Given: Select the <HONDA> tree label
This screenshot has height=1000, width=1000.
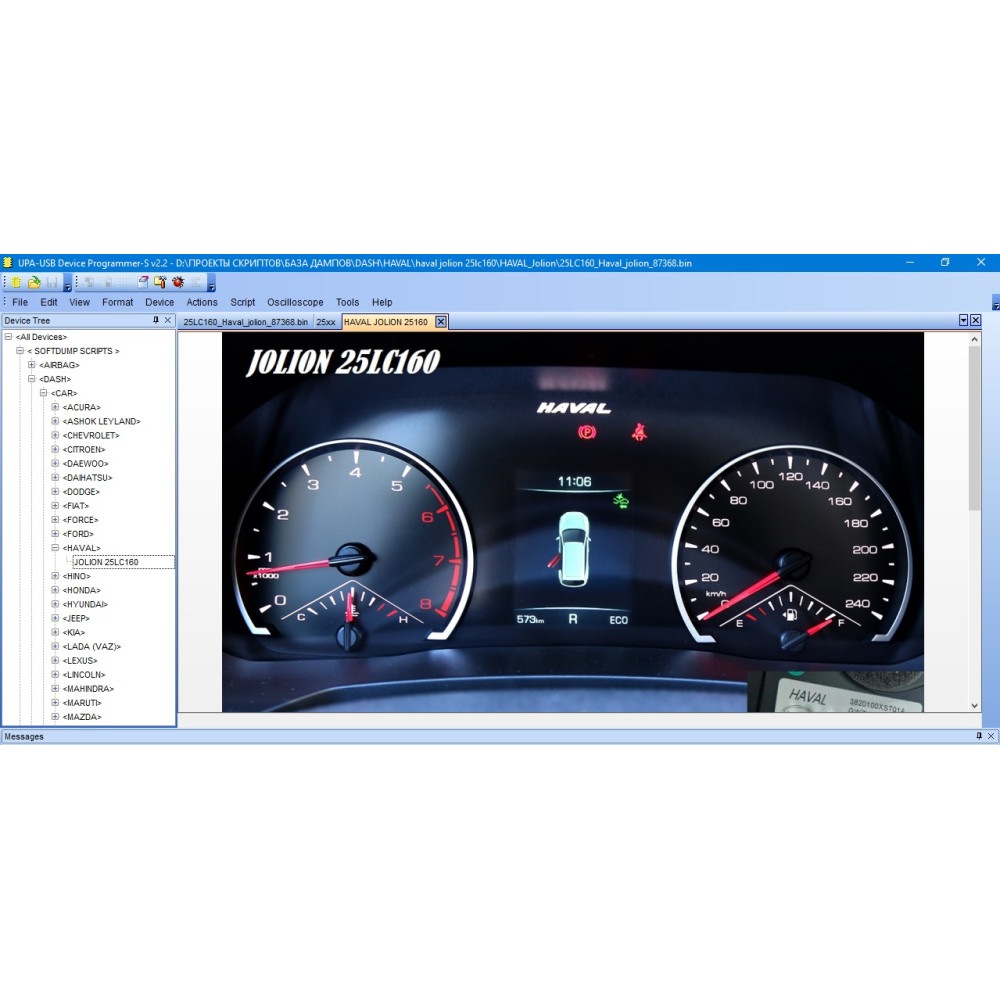Looking at the screenshot, I should pyautogui.click(x=82, y=590).
